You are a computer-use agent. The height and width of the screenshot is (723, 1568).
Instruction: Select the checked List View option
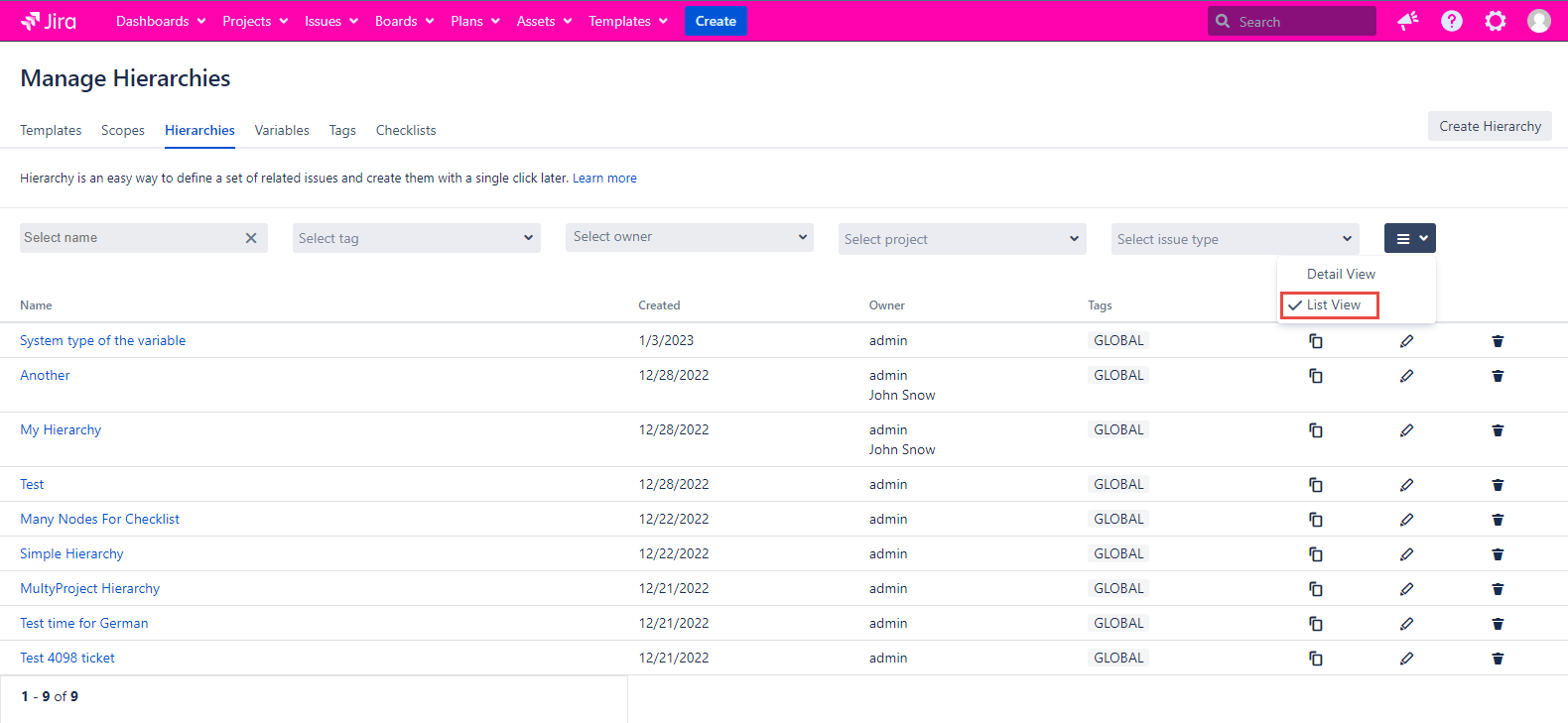click(1332, 305)
